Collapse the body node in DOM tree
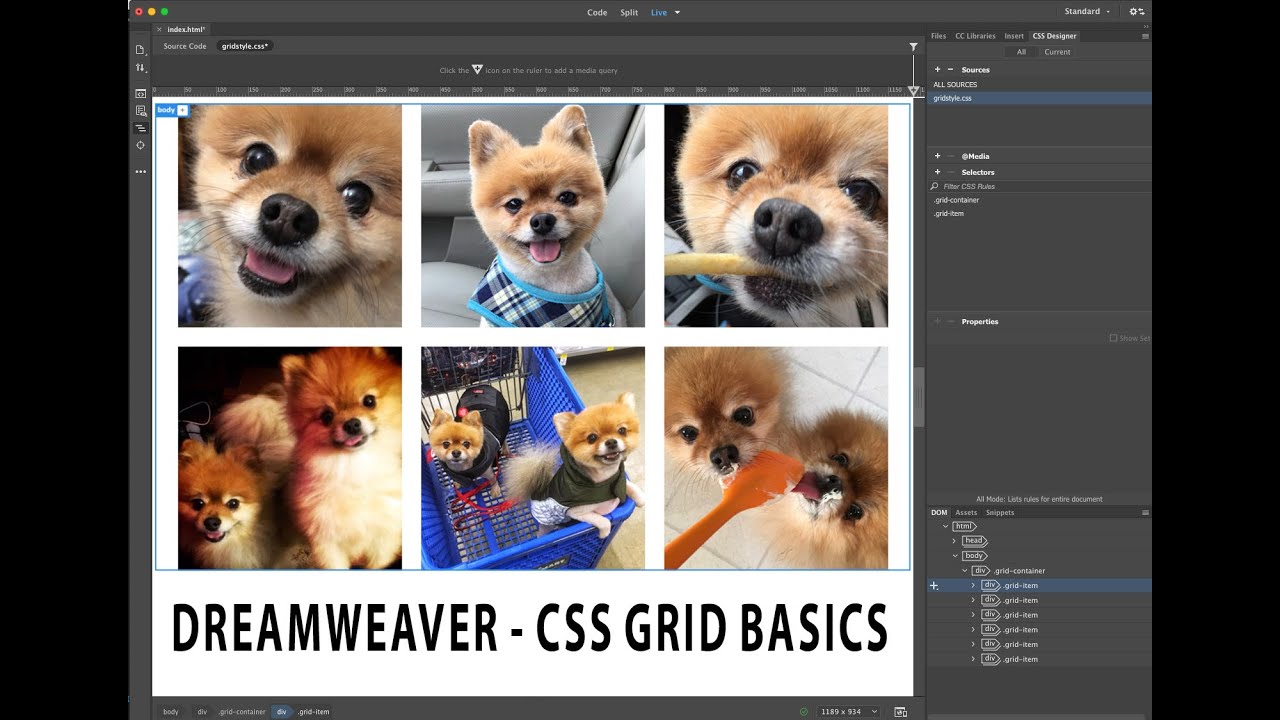 click(x=955, y=556)
